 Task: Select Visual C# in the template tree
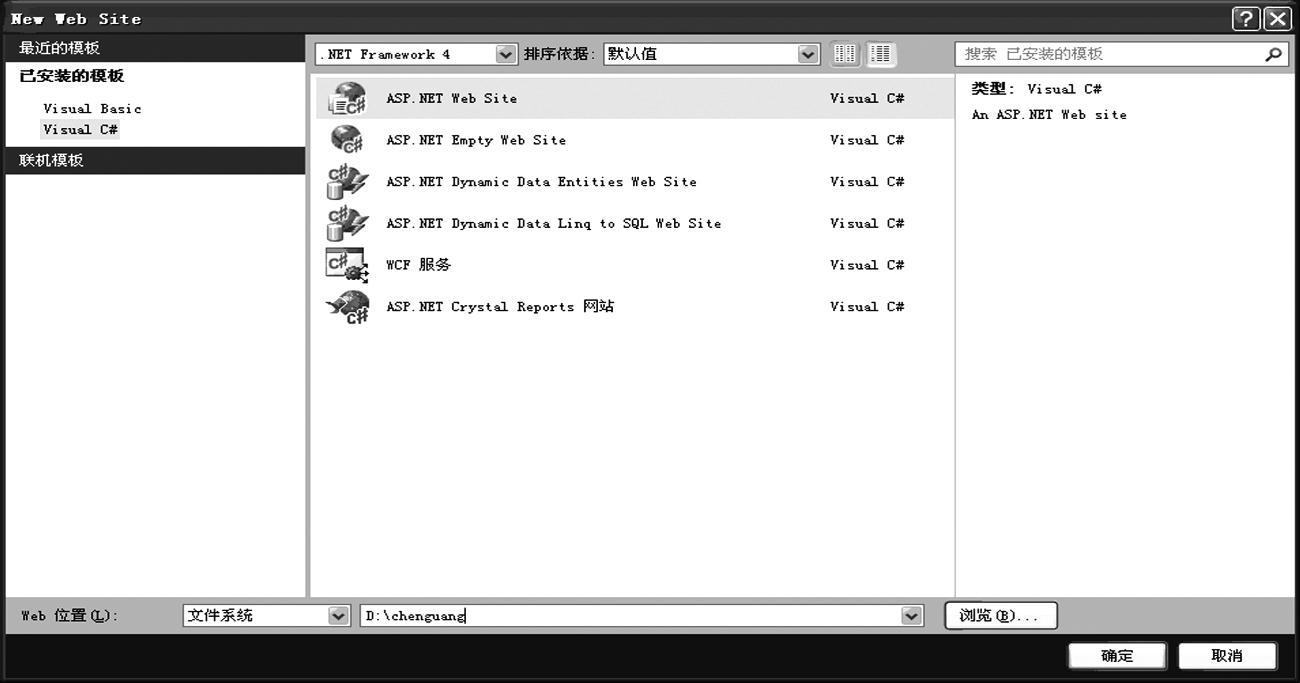coord(80,129)
